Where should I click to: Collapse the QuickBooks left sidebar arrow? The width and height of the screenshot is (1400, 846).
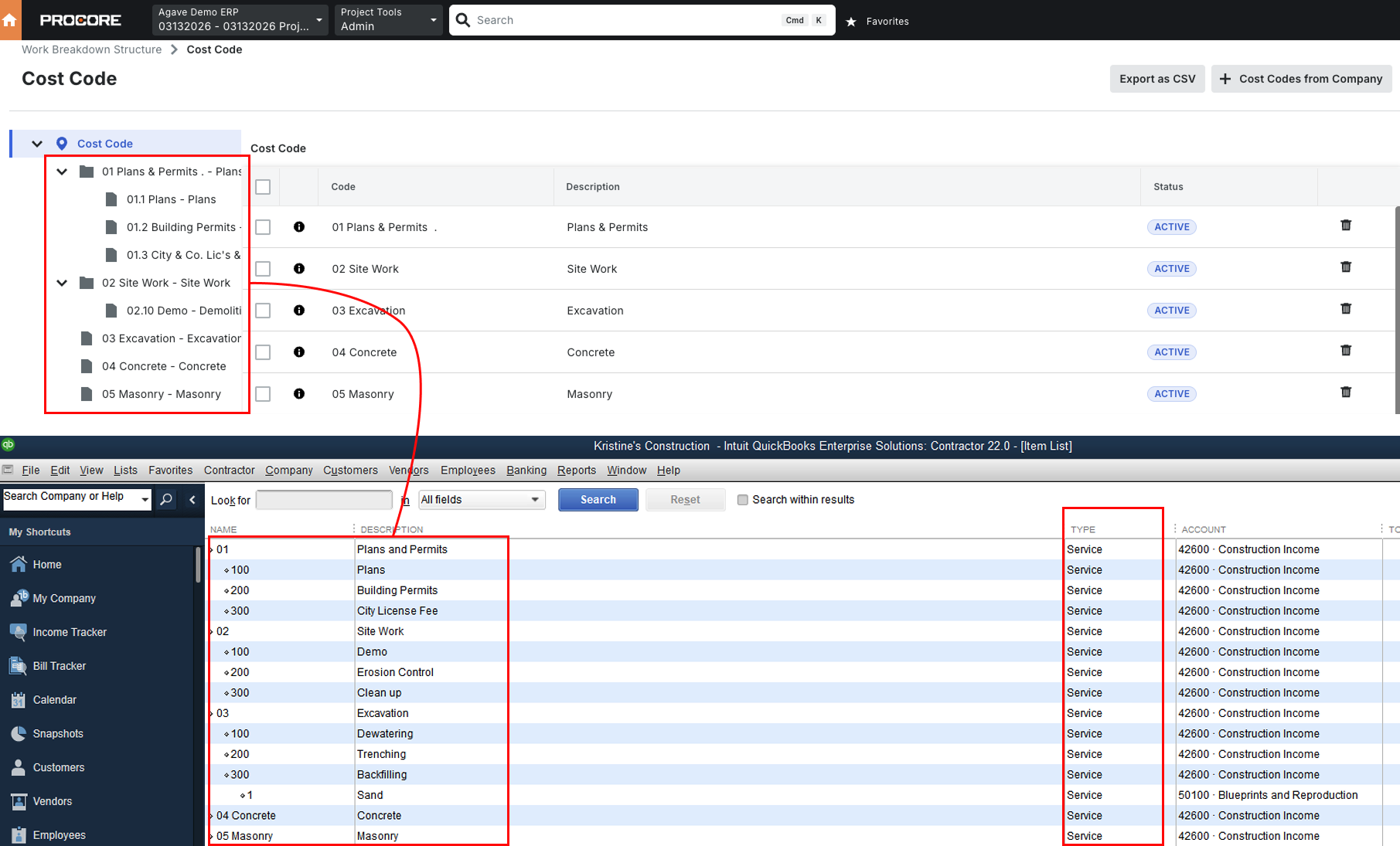192,500
